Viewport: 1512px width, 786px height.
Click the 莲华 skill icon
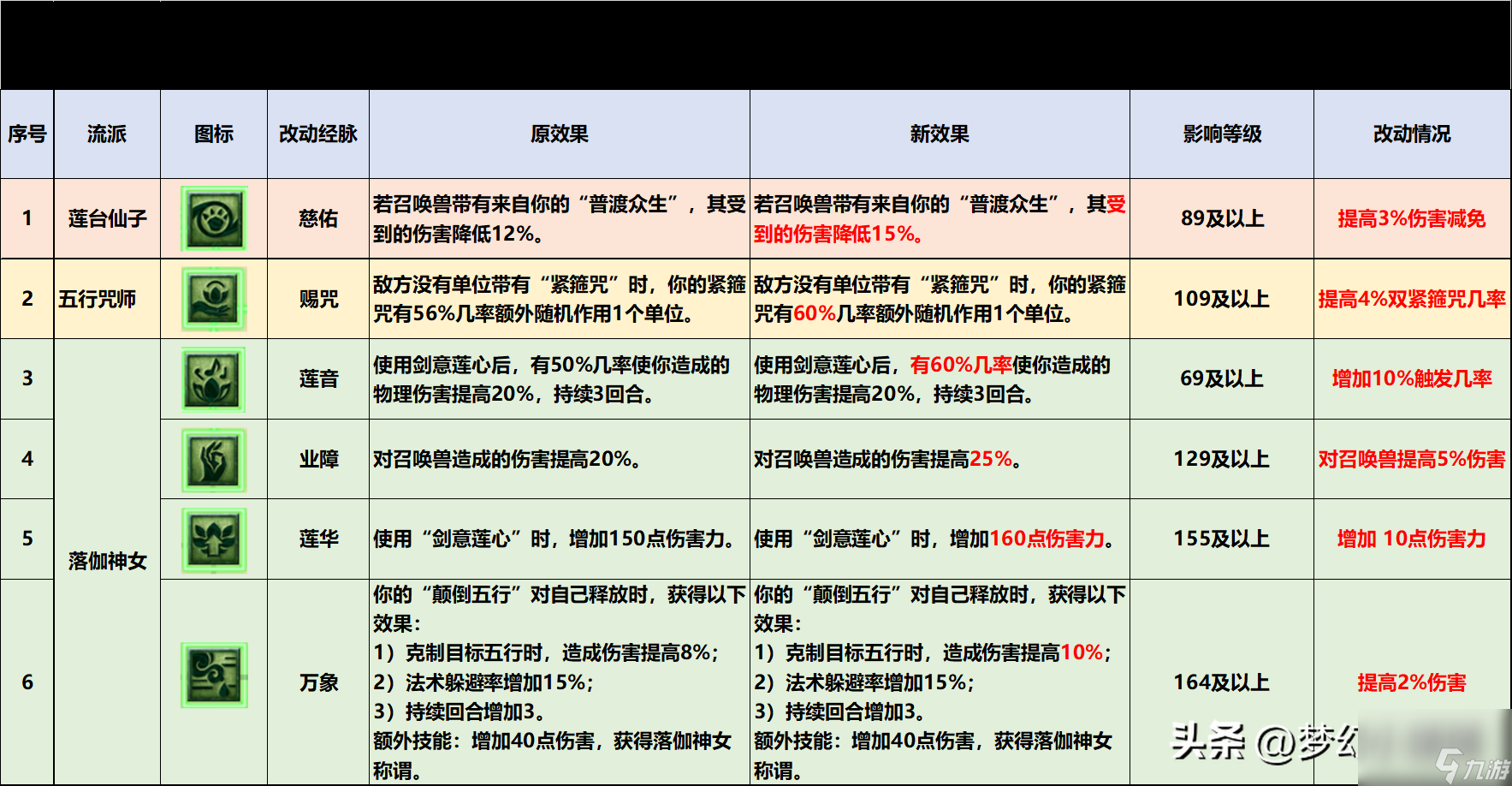214,539
